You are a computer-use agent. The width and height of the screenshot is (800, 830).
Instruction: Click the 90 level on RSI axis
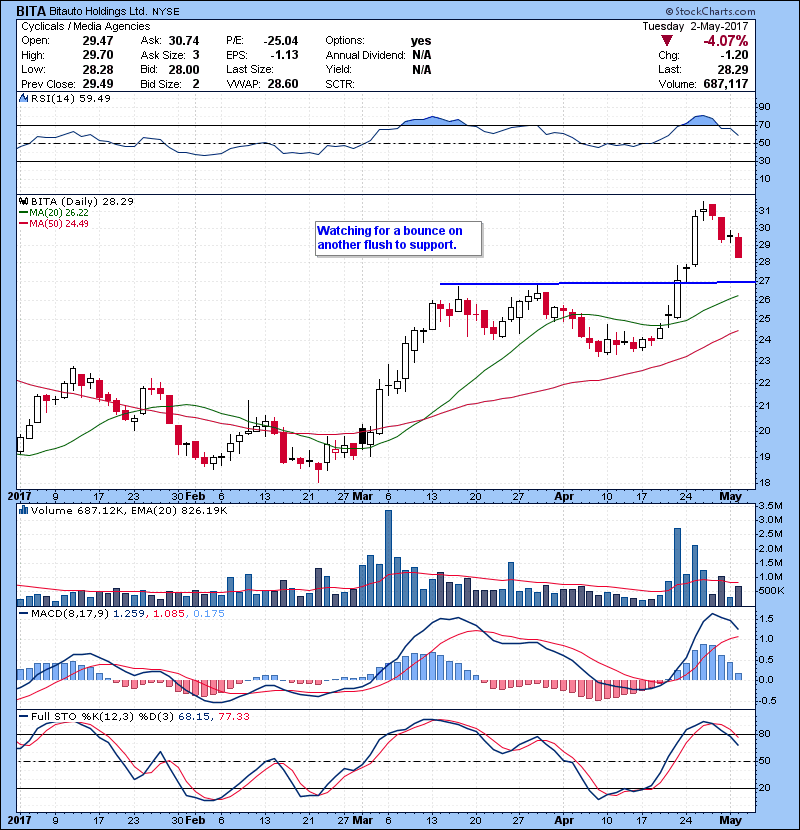[x=764, y=107]
